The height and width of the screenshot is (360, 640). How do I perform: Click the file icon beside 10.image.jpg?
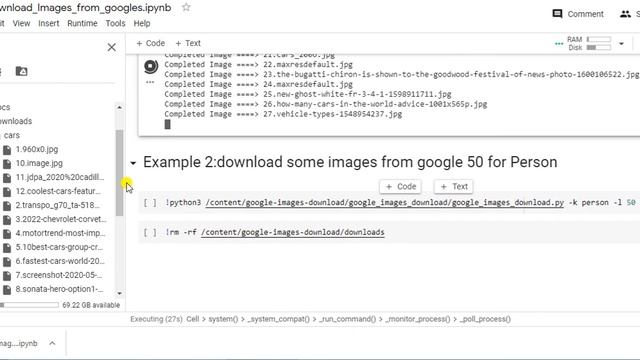coord(7,164)
